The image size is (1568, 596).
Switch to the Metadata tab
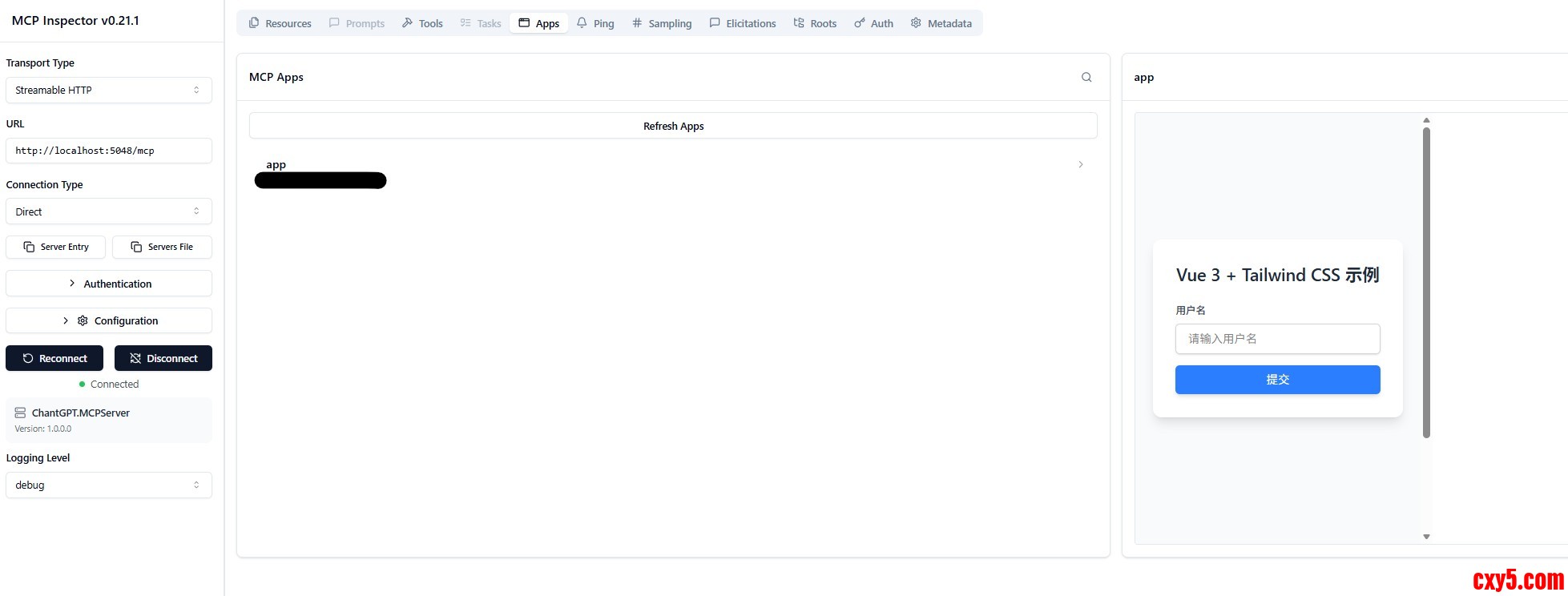click(x=941, y=23)
